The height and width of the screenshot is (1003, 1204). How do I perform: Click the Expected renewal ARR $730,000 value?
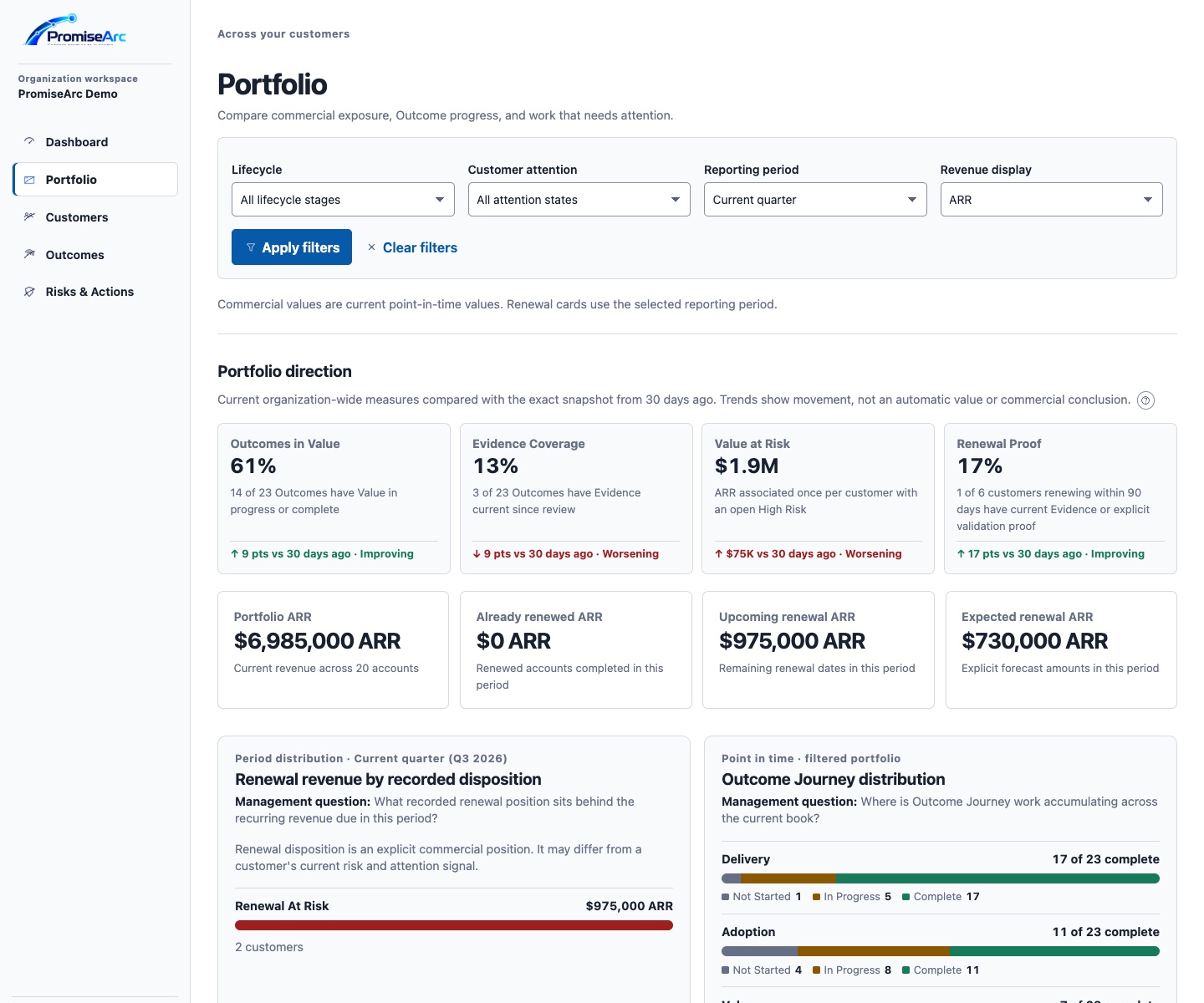1034,641
